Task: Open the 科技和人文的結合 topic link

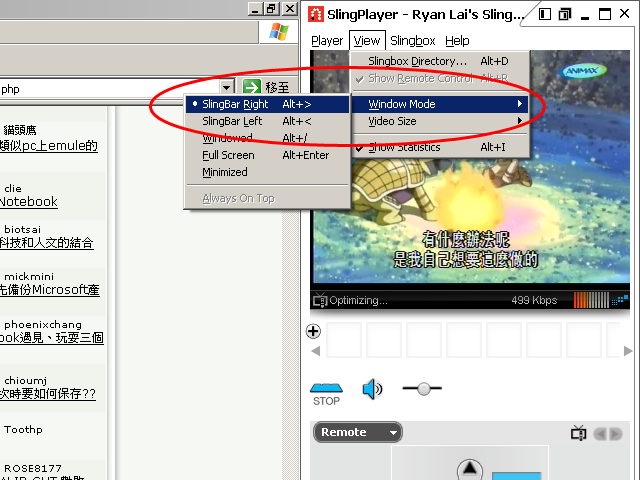Action: [x=47, y=243]
